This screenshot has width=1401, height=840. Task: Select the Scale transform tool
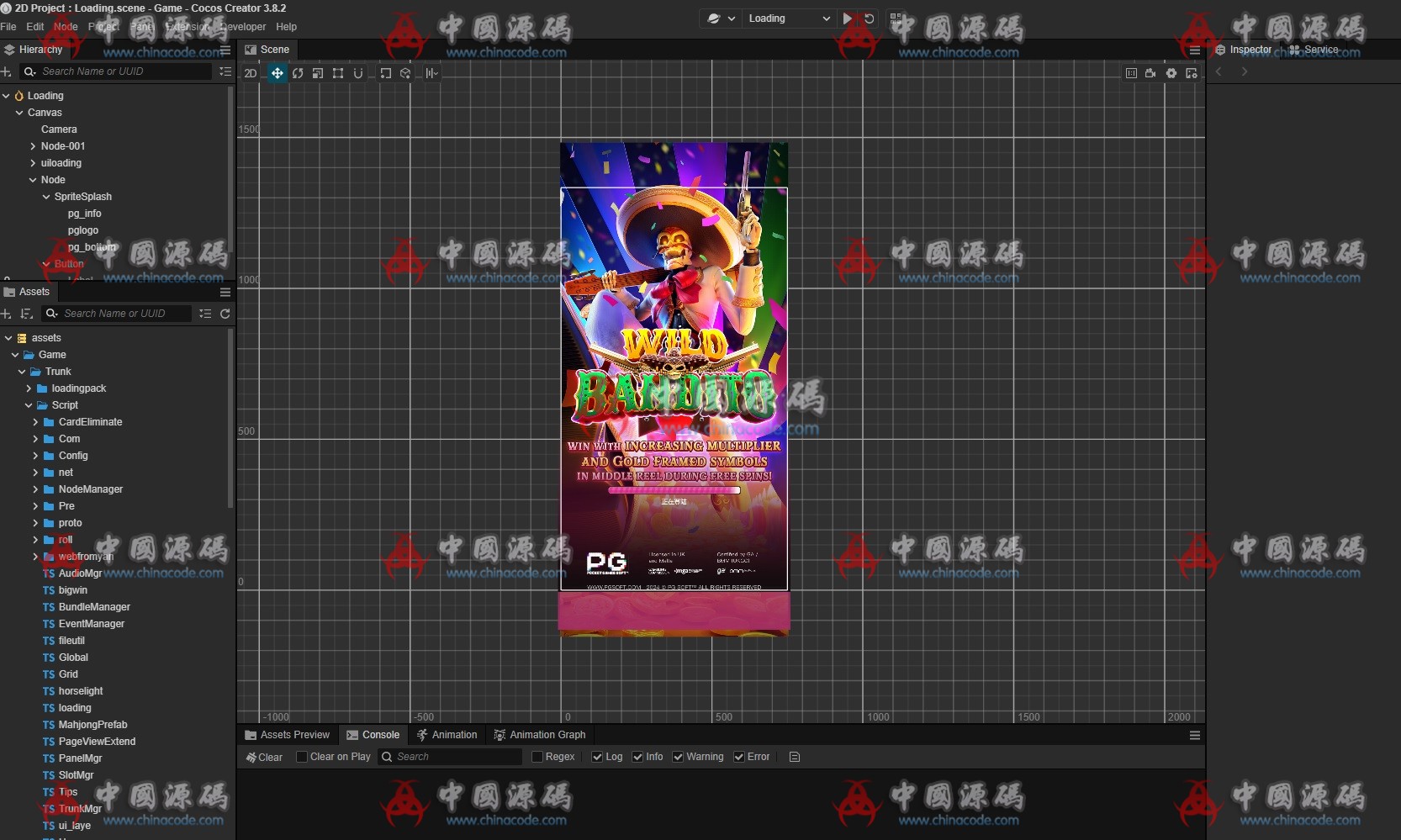(x=318, y=73)
